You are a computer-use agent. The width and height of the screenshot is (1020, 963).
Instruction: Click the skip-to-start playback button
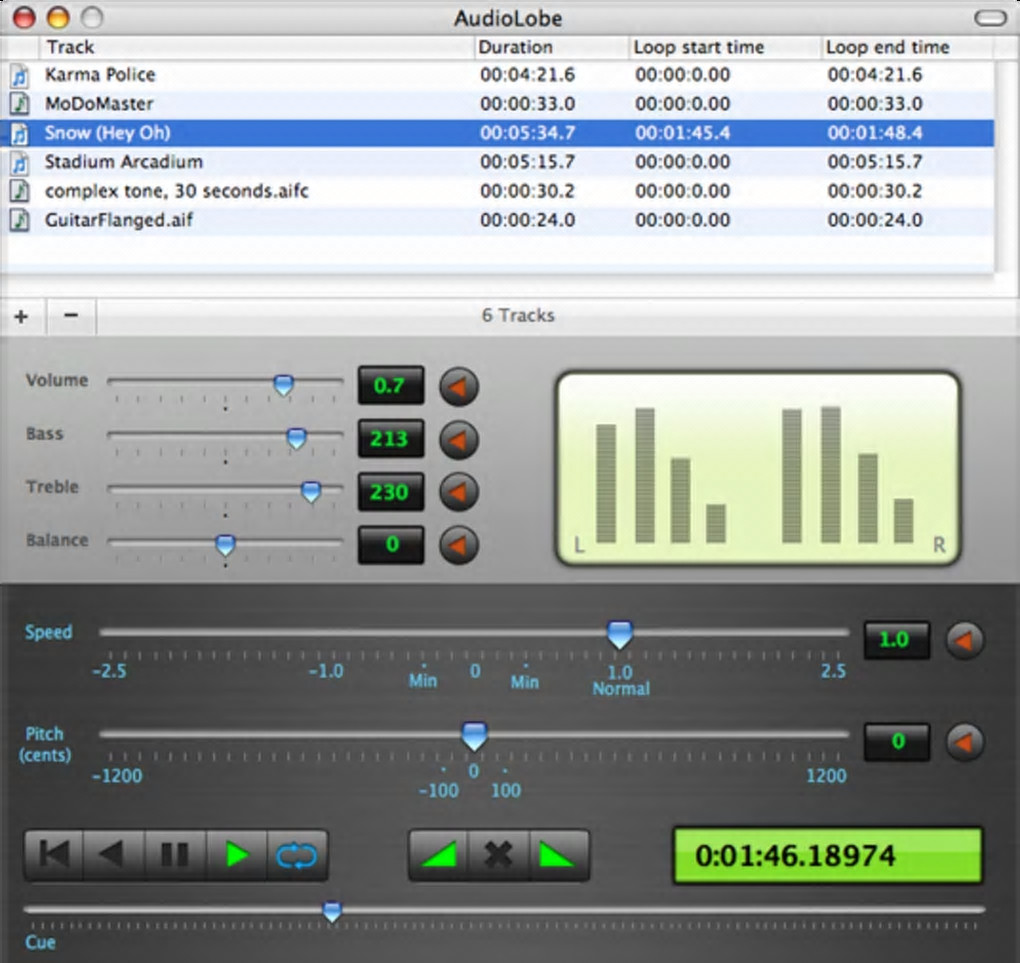[54, 855]
